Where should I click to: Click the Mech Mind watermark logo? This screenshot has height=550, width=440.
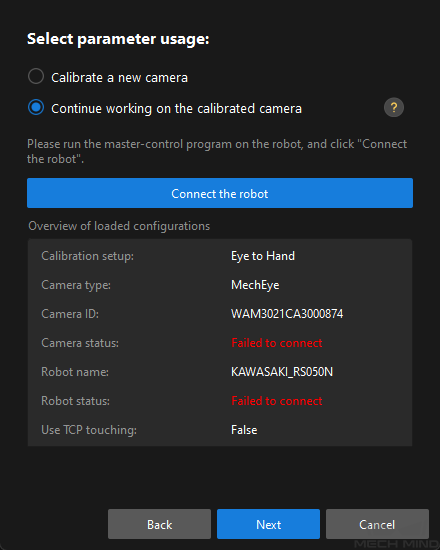click(x=396, y=544)
